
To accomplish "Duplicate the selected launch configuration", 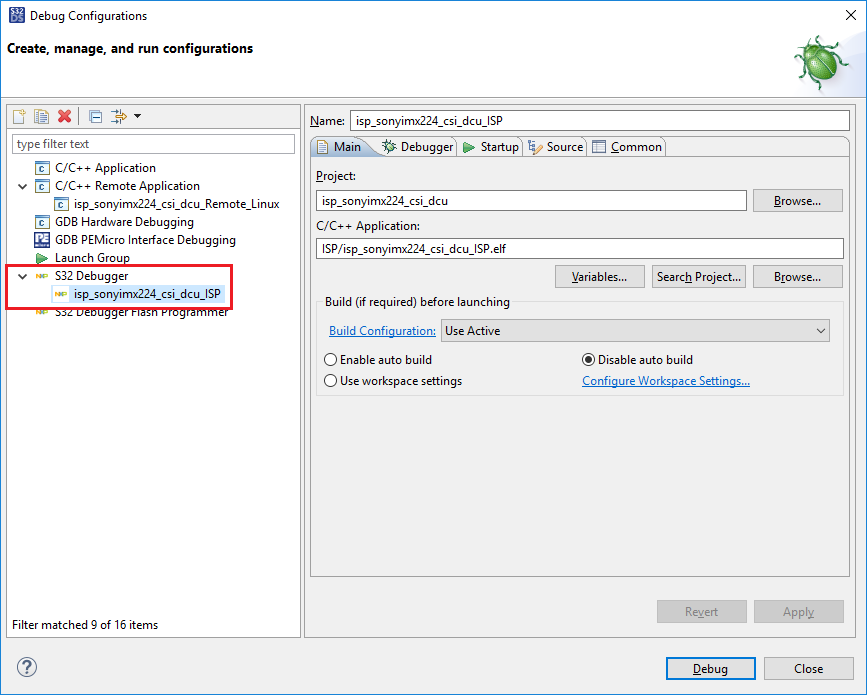I will [41, 116].
